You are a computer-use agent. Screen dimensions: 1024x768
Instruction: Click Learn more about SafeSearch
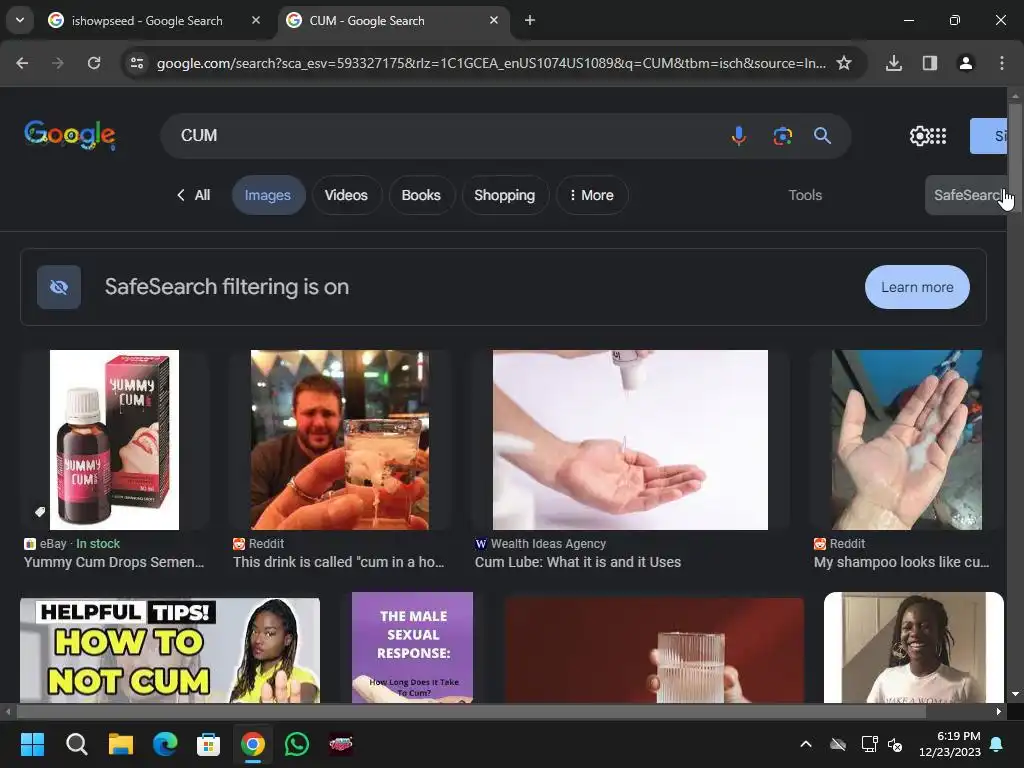[917, 287]
